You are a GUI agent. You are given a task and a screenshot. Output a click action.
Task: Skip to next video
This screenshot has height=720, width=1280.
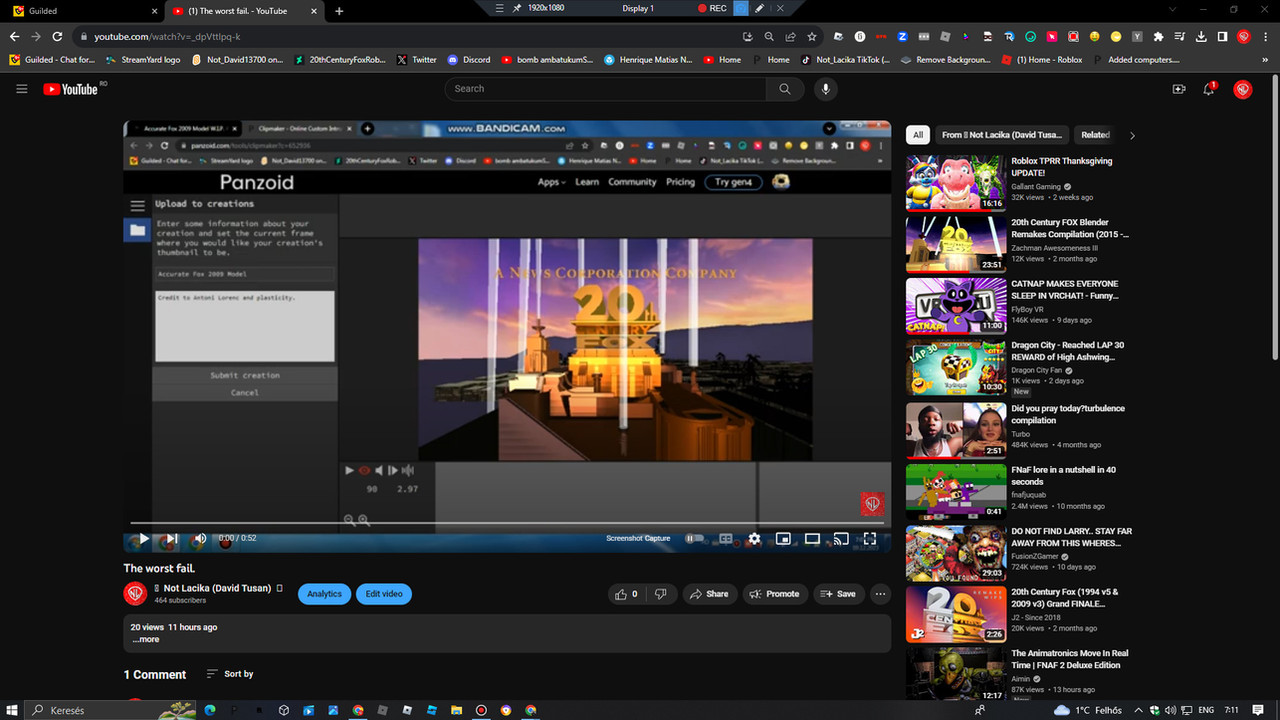[172, 538]
